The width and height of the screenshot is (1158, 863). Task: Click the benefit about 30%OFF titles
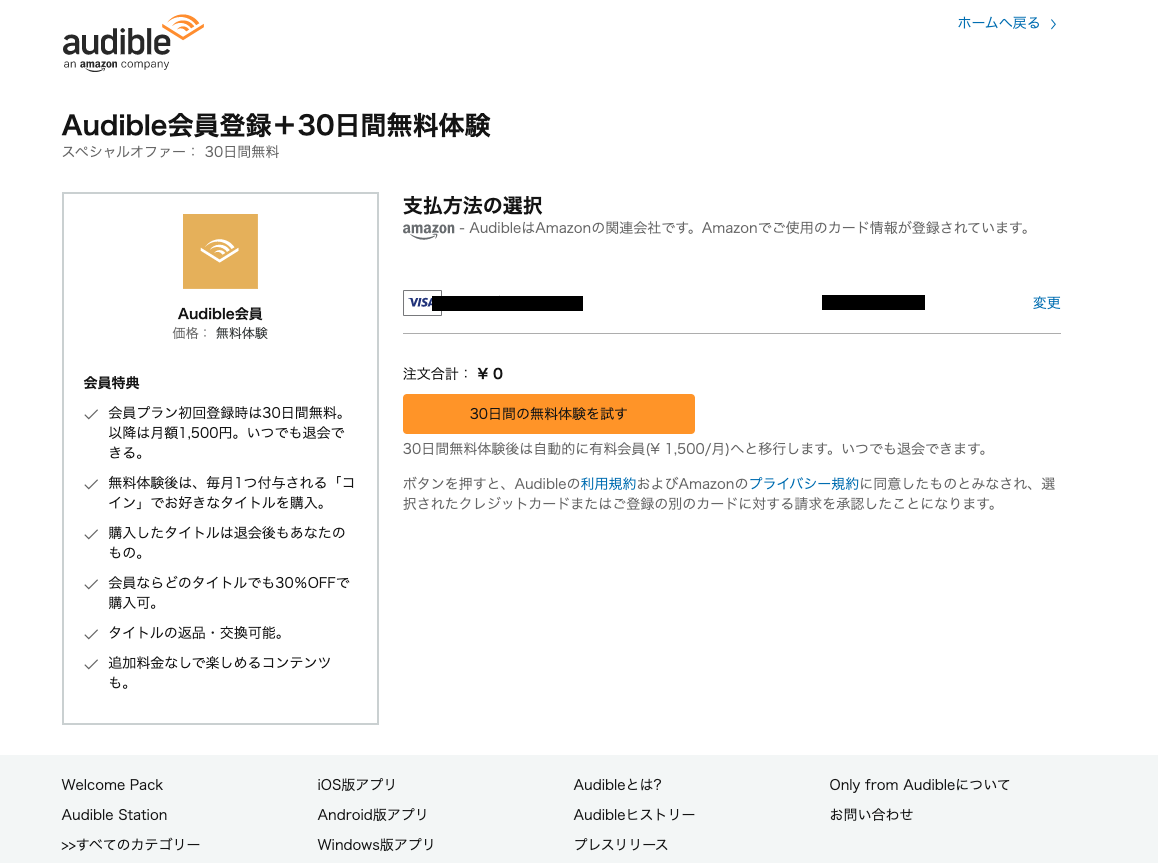click(229, 593)
